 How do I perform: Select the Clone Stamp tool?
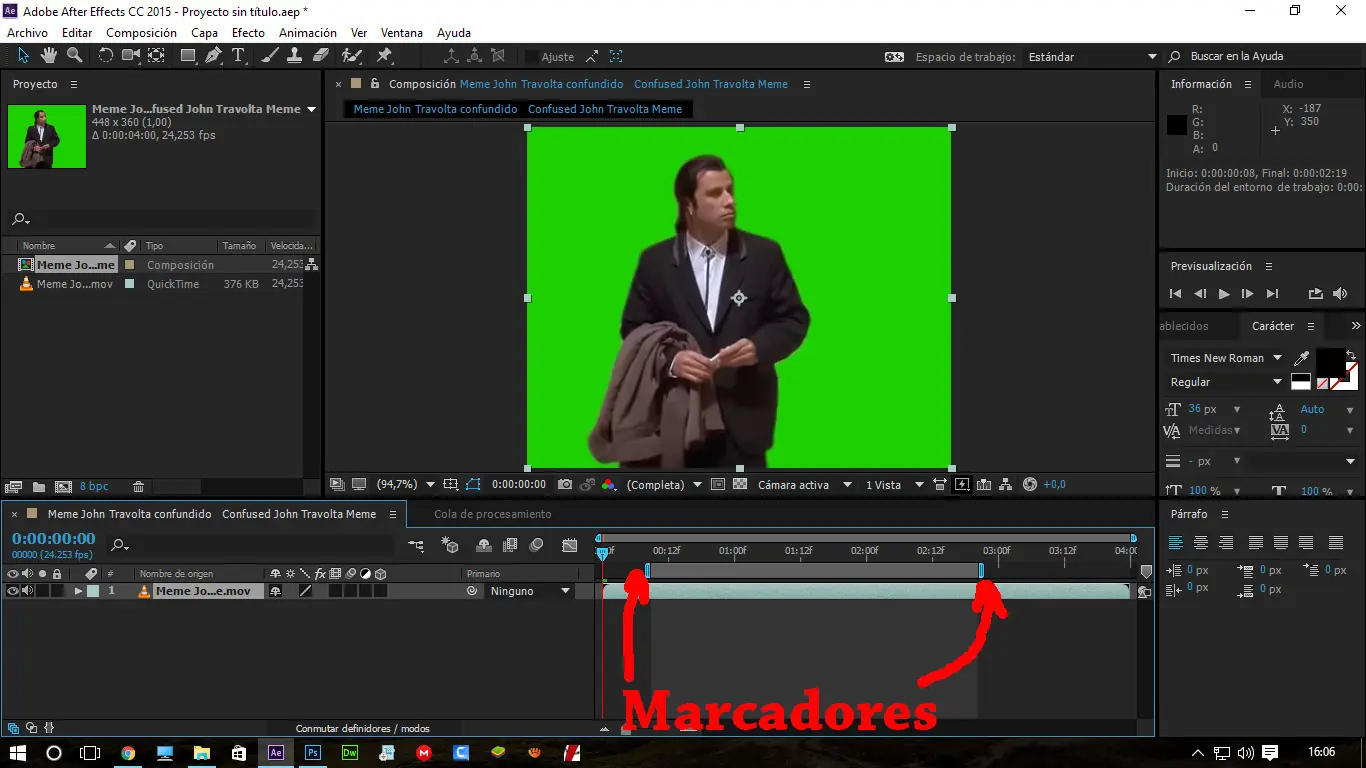point(295,56)
